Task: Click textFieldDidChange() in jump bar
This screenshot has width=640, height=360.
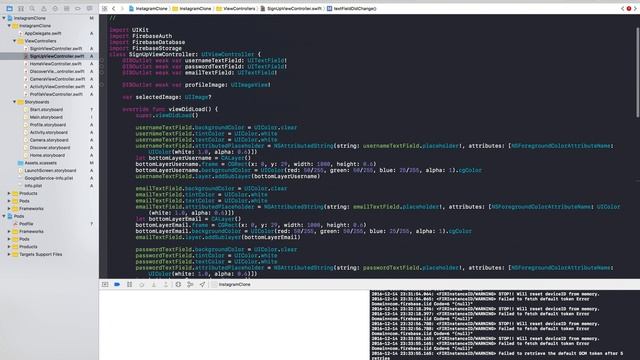Action: click(x=351, y=8)
